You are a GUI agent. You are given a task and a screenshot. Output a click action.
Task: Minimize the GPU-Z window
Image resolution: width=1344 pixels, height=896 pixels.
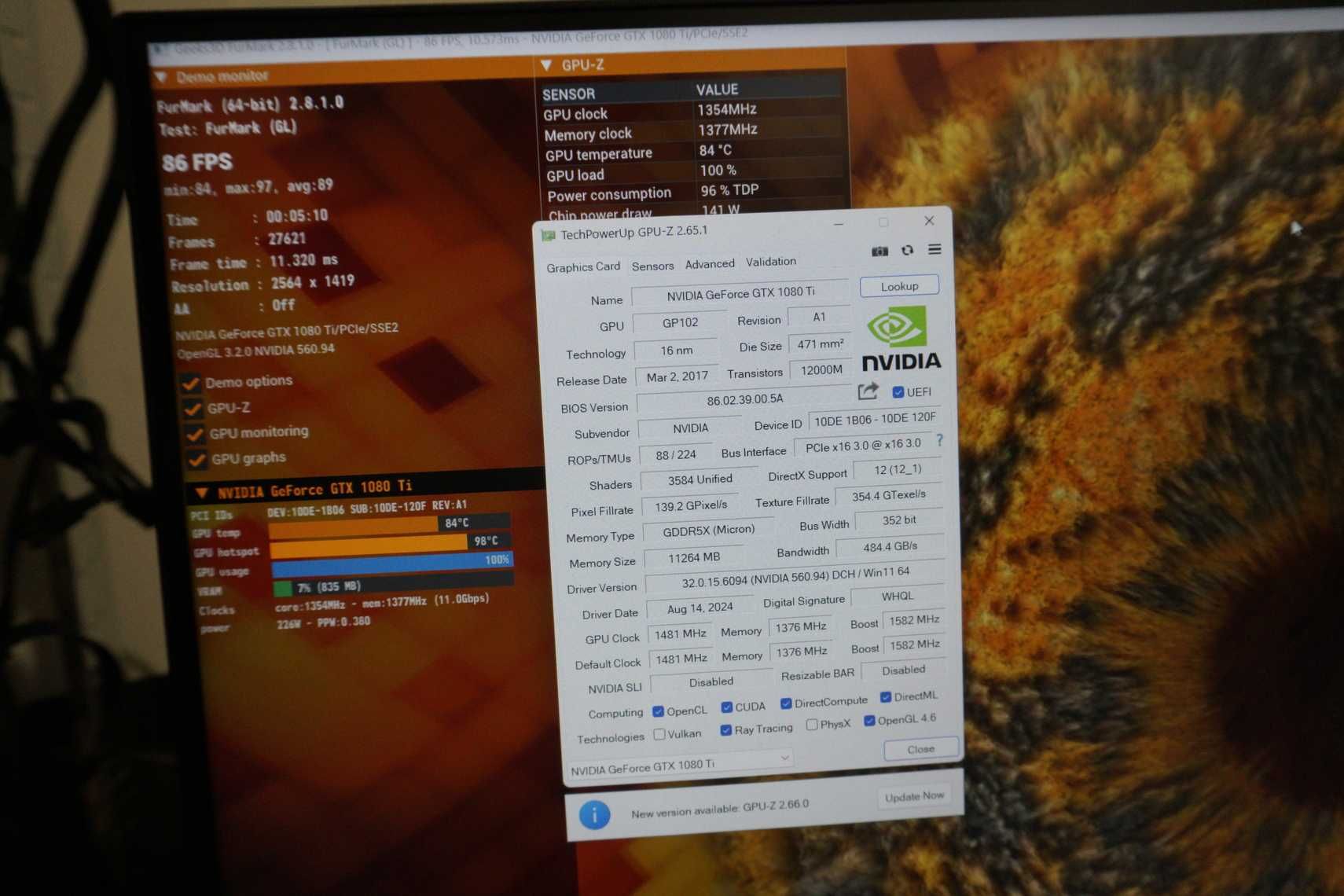839,225
